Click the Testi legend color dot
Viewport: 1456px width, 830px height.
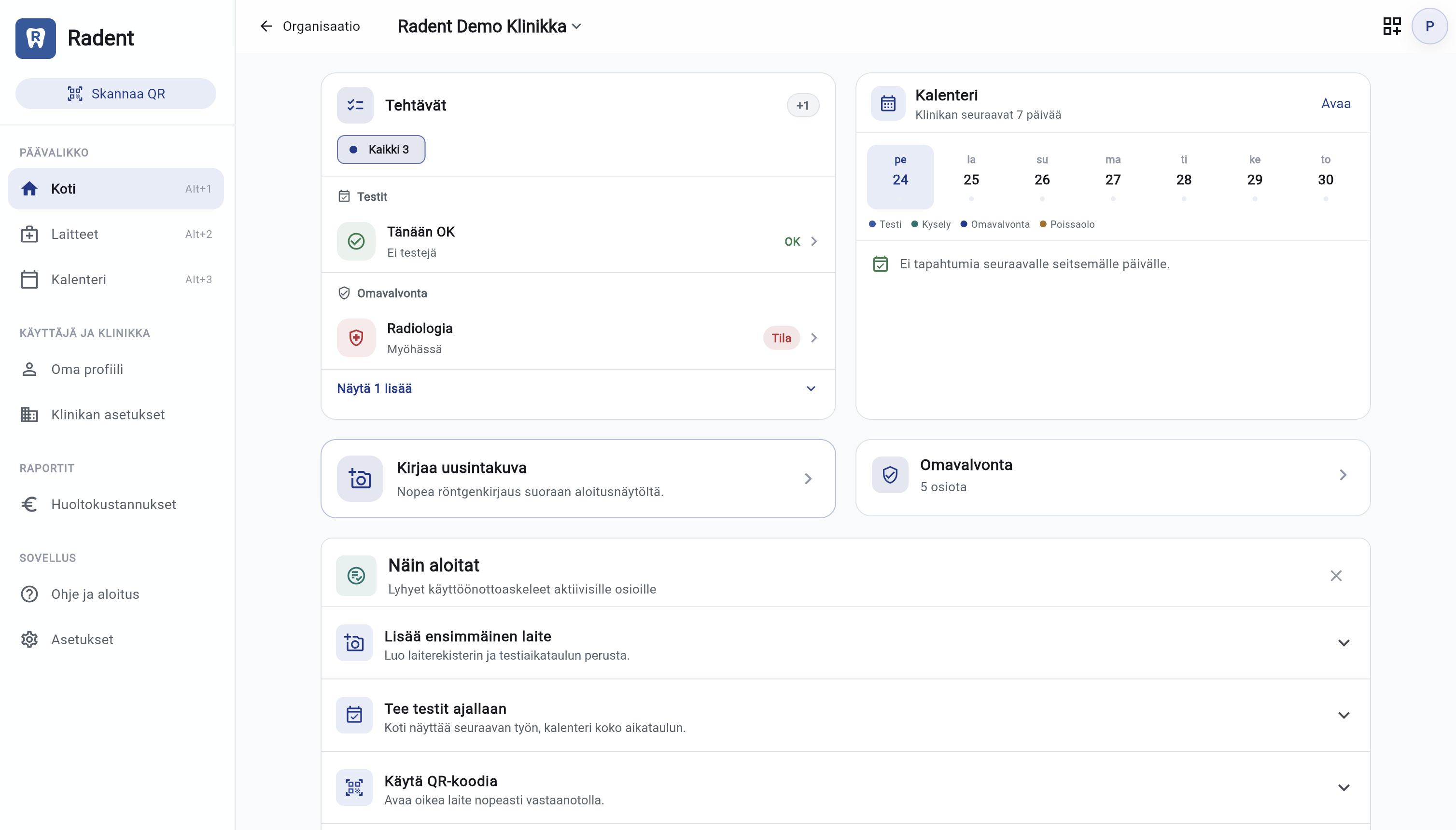[x=872, y=224]
